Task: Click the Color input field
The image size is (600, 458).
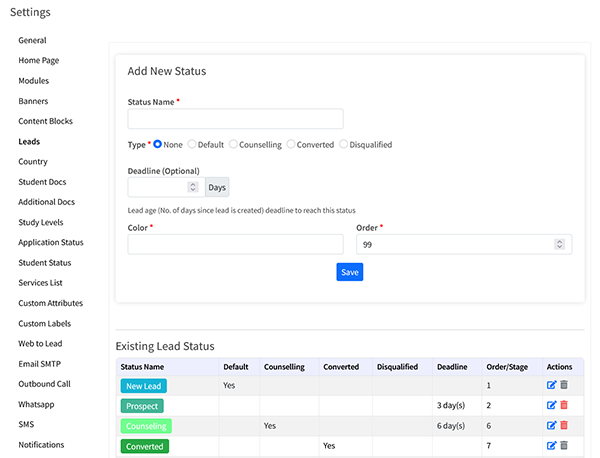Action: (x=235, y=244)
